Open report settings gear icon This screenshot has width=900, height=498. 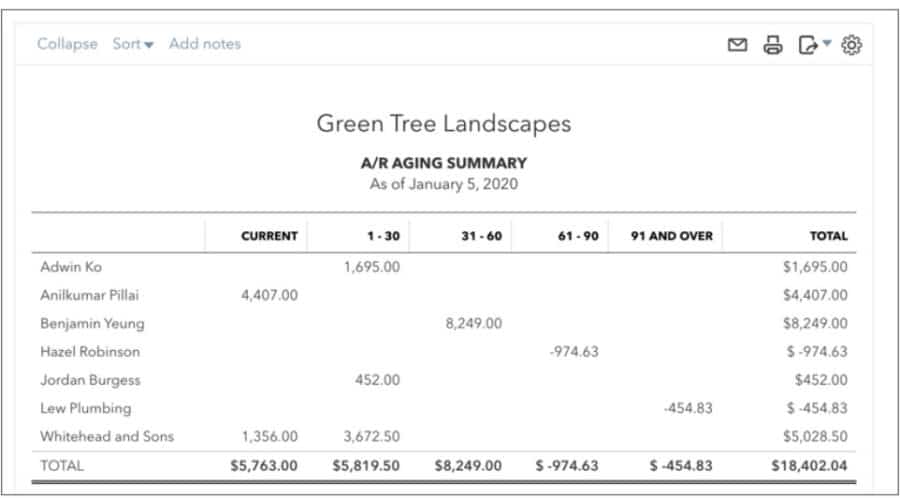851,45
